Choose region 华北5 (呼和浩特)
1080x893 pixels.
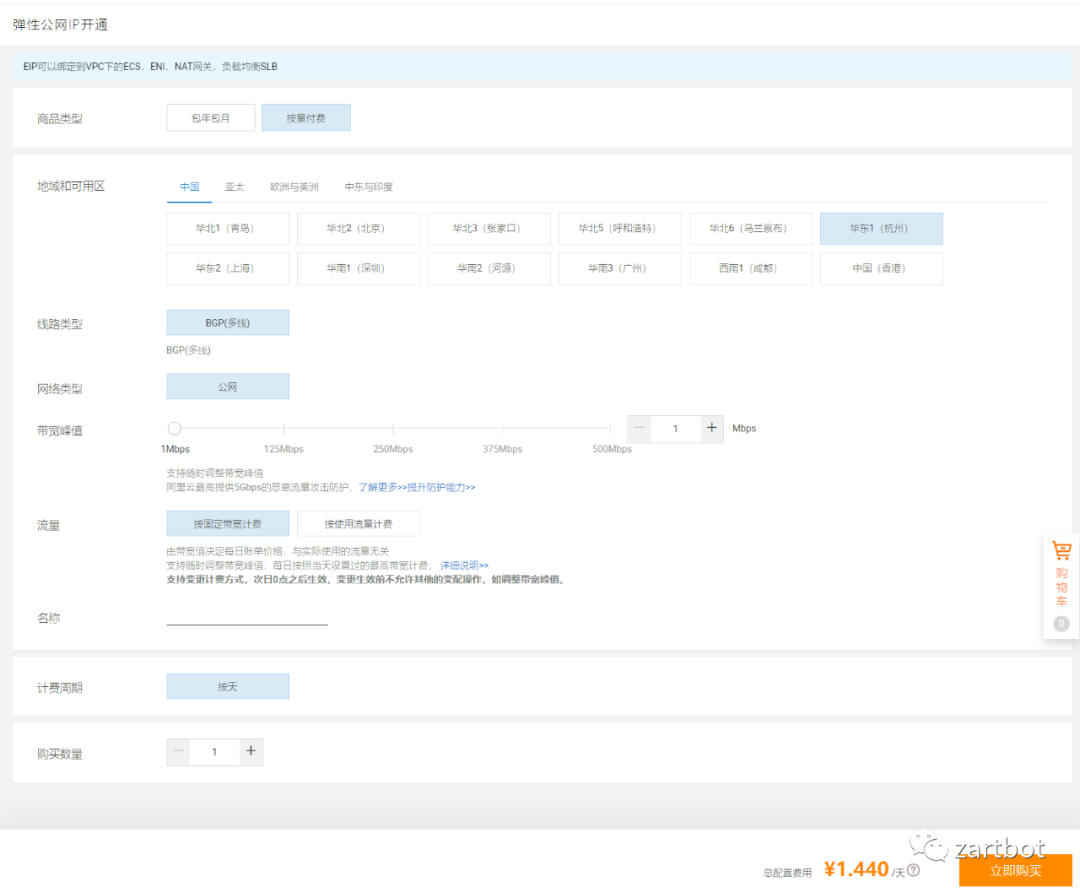click(620, 229)
